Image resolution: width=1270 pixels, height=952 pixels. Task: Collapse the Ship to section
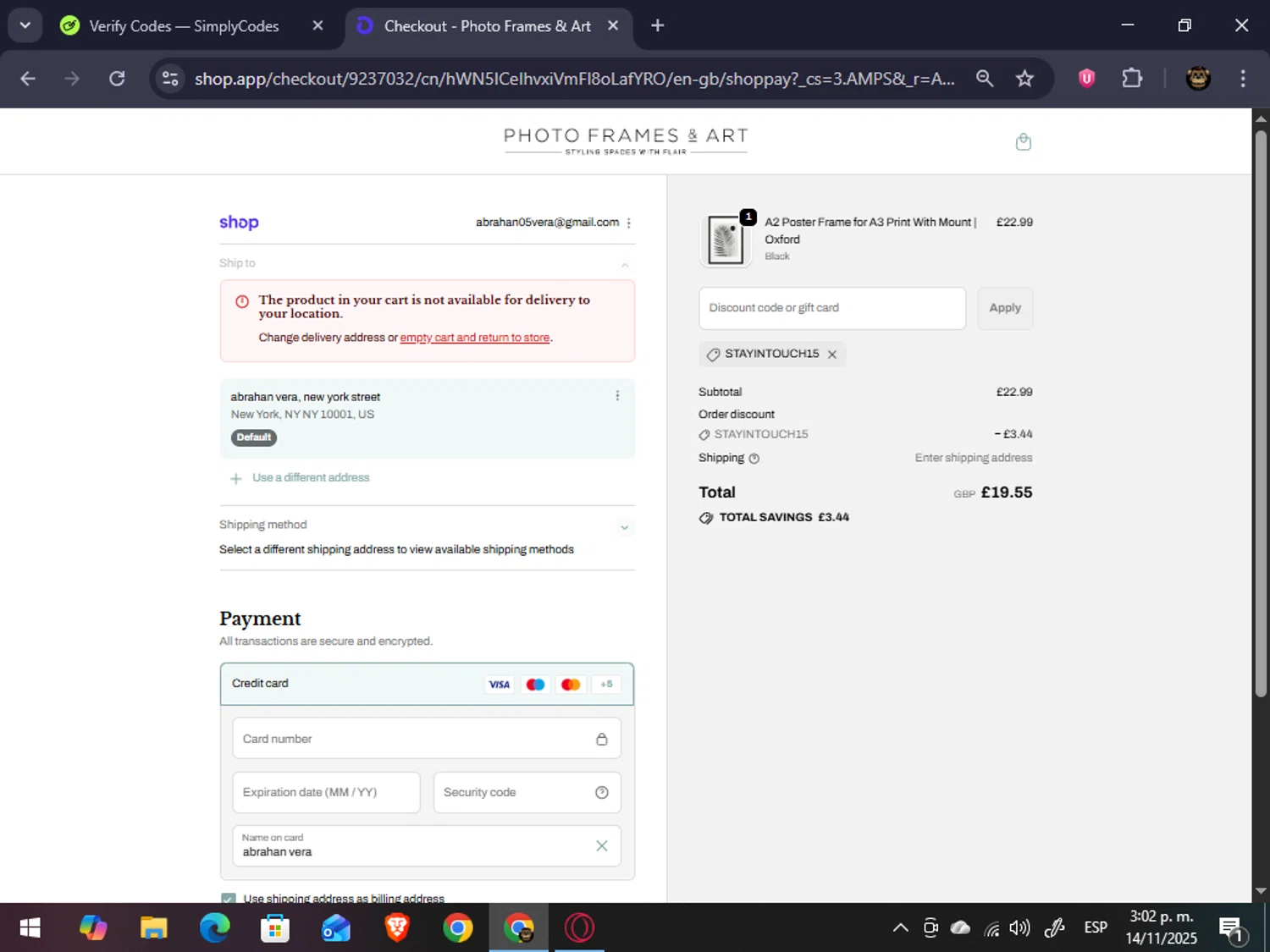coord(624,265)
